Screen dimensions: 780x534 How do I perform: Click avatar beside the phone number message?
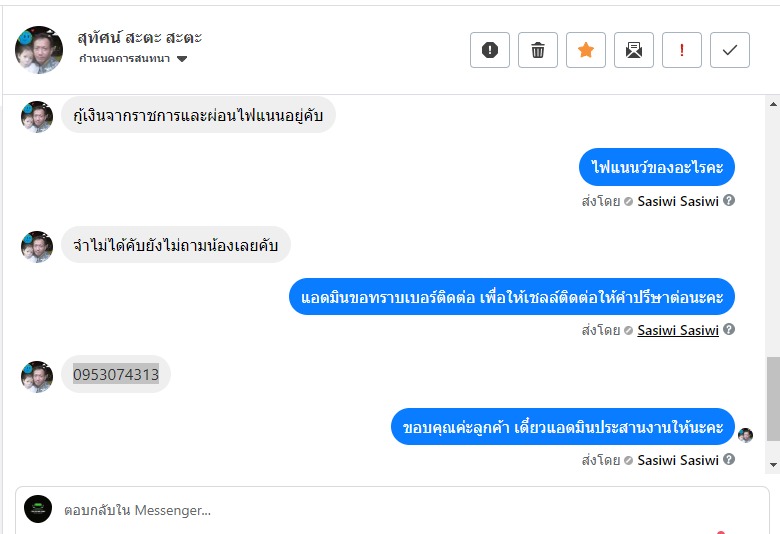37,376
